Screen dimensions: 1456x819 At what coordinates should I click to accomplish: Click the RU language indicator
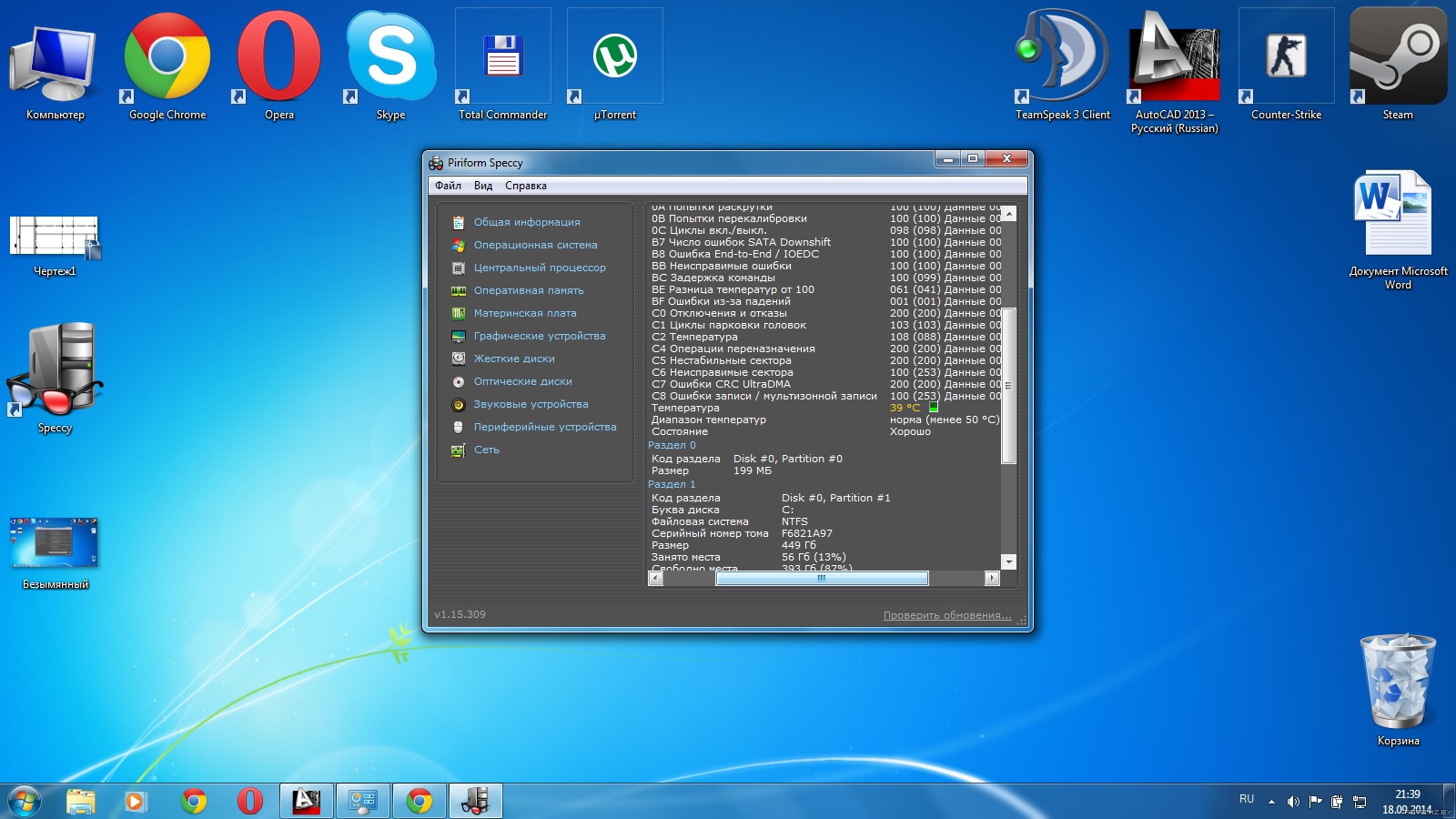(1247, 799)
